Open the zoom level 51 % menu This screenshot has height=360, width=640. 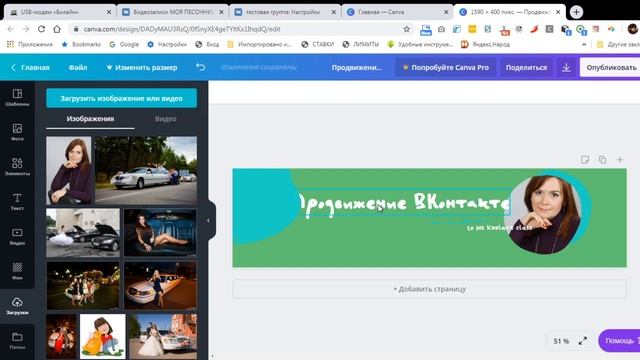[561, 341]
